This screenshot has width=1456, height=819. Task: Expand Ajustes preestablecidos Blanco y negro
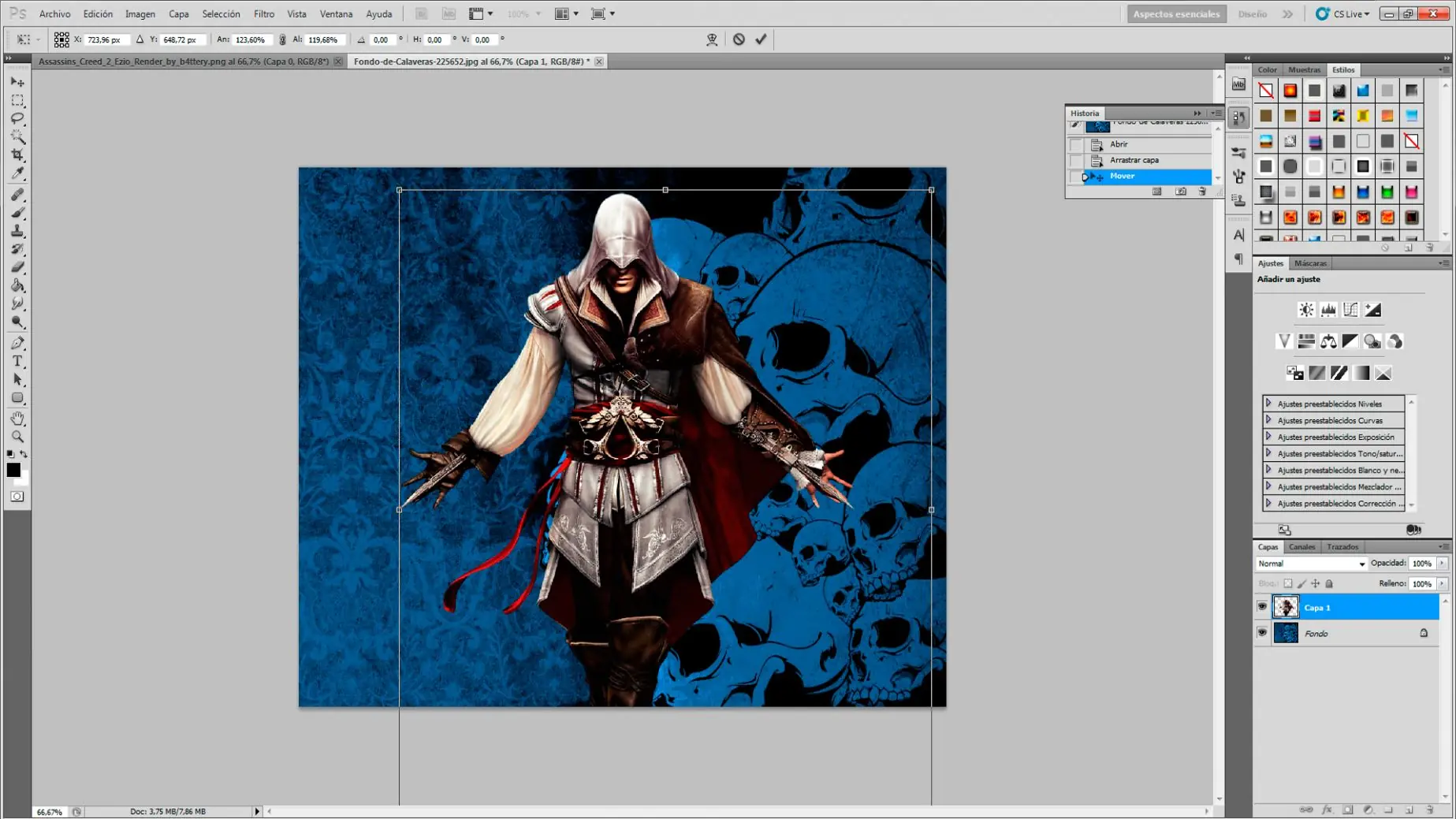click(1268, 470)
